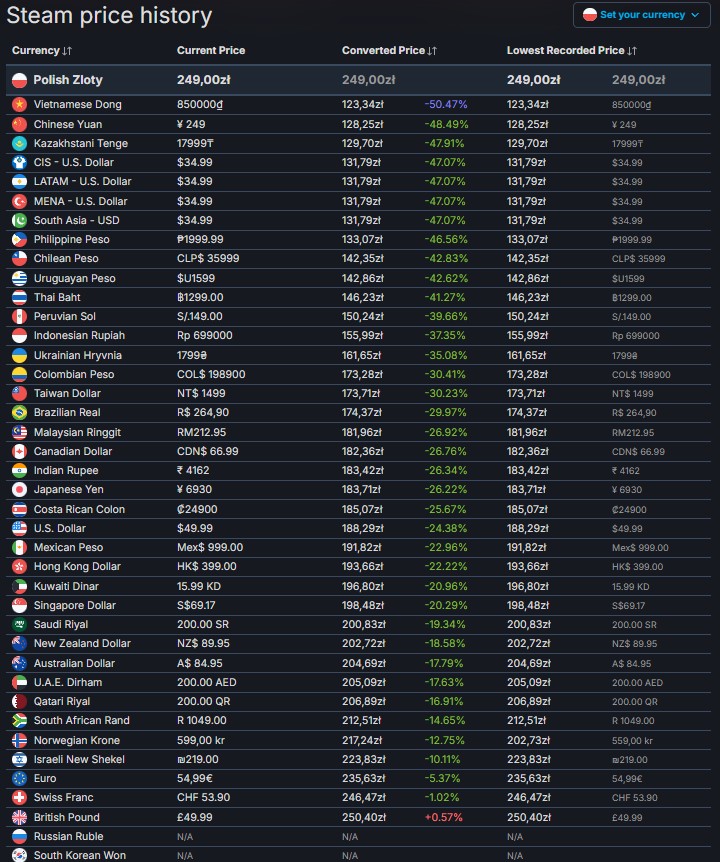Sort by Lowest Recorded Price header
This screenshot has height=862, width=720.
571,50
